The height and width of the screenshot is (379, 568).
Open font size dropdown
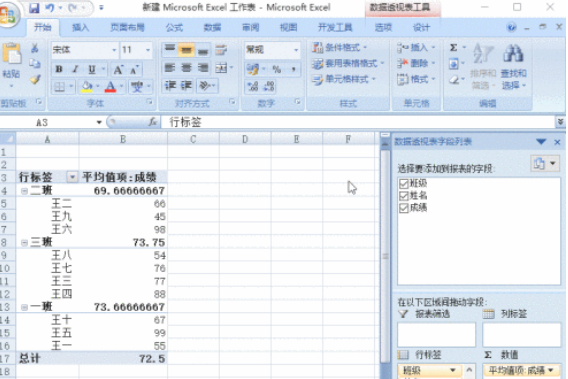pyautogui.click(x=148, y=50)
